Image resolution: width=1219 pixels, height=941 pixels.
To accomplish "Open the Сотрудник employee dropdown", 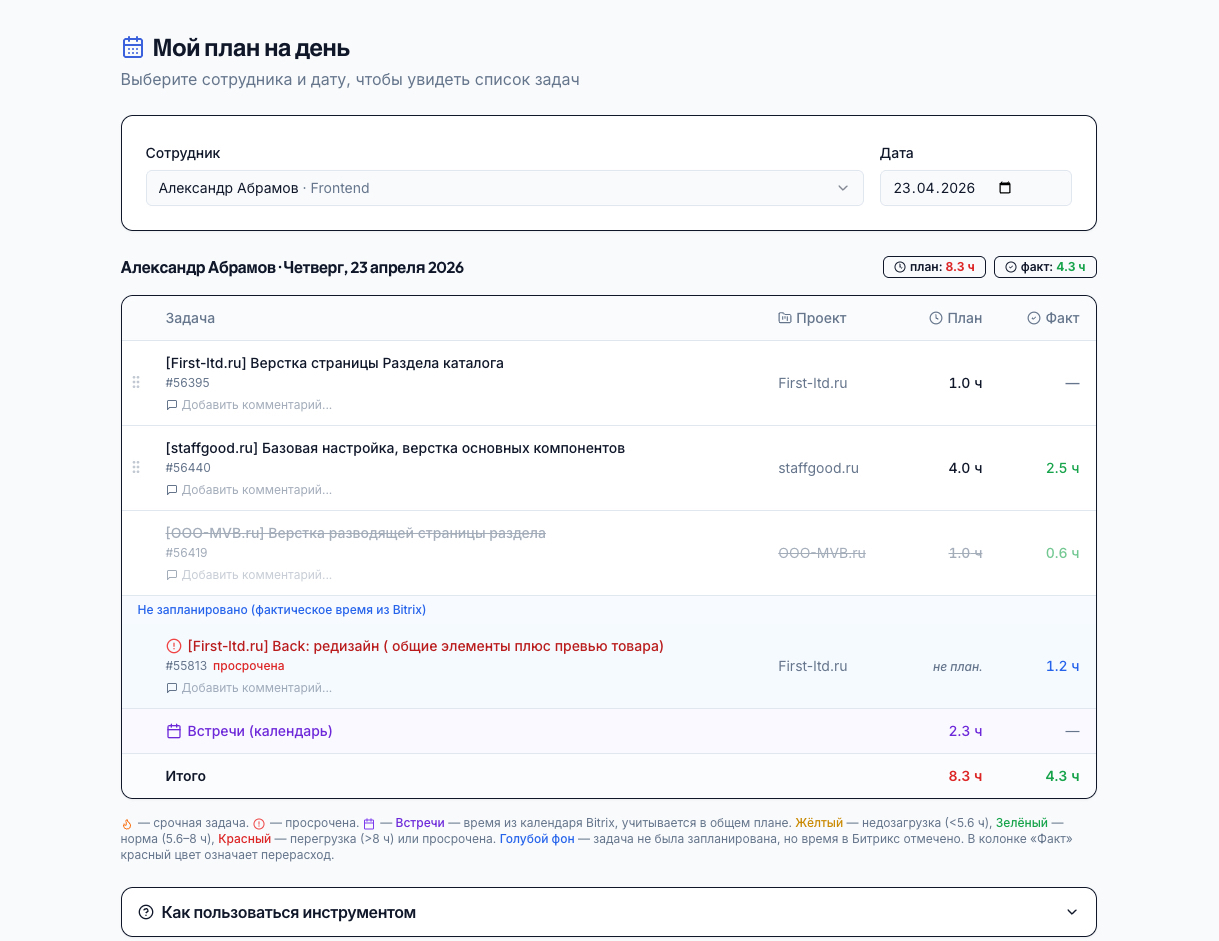I will point(504,188).
